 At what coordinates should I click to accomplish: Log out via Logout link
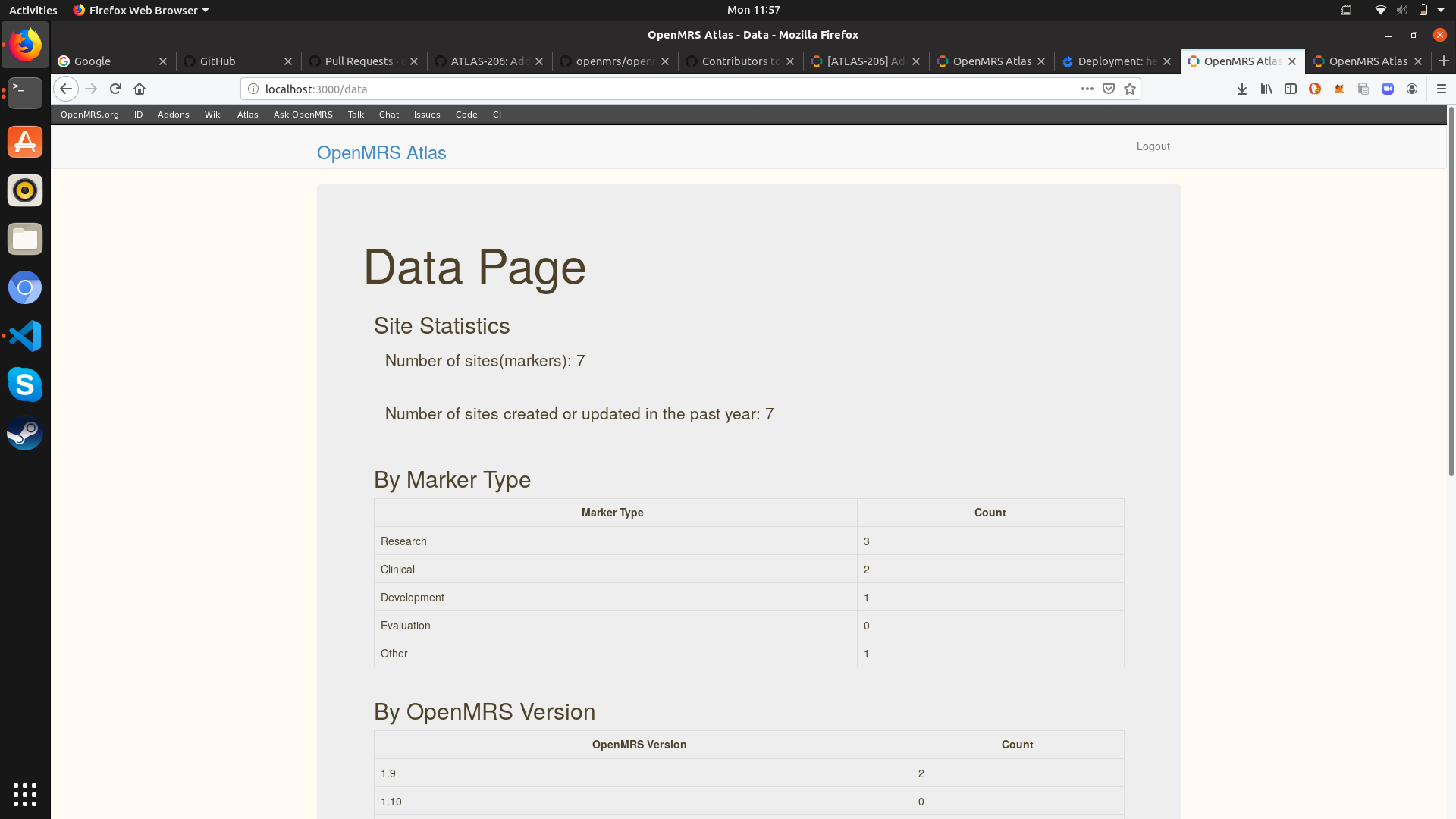point(1153,146)
